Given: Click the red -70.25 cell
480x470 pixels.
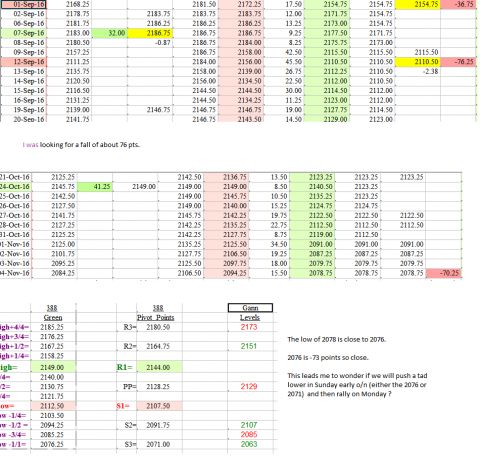Looking at the screenshot, I should tap(444, 273).
